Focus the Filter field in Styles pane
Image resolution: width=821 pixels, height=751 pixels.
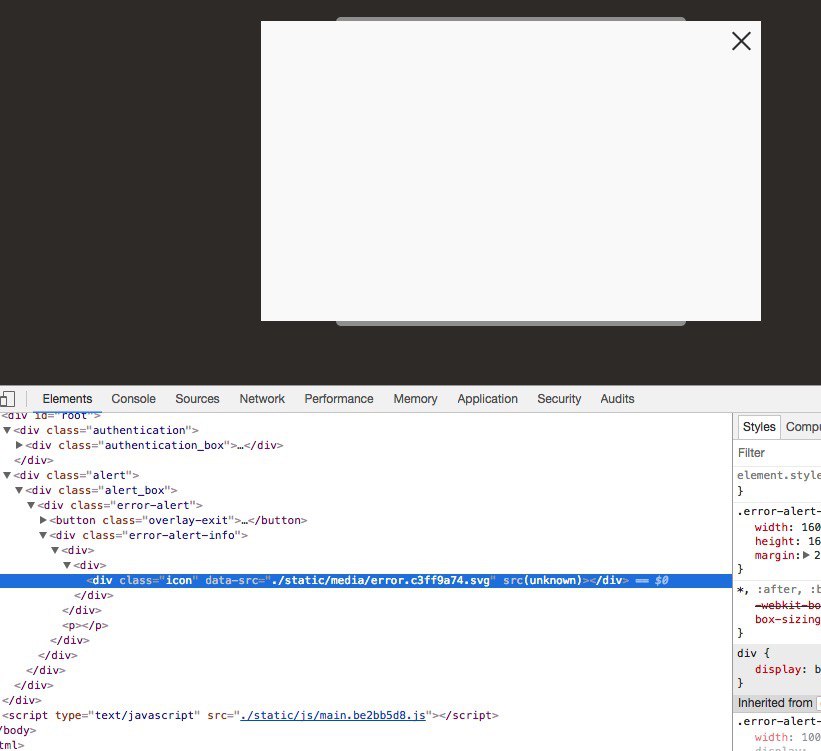pyautogui.click(x=778, y=452)
